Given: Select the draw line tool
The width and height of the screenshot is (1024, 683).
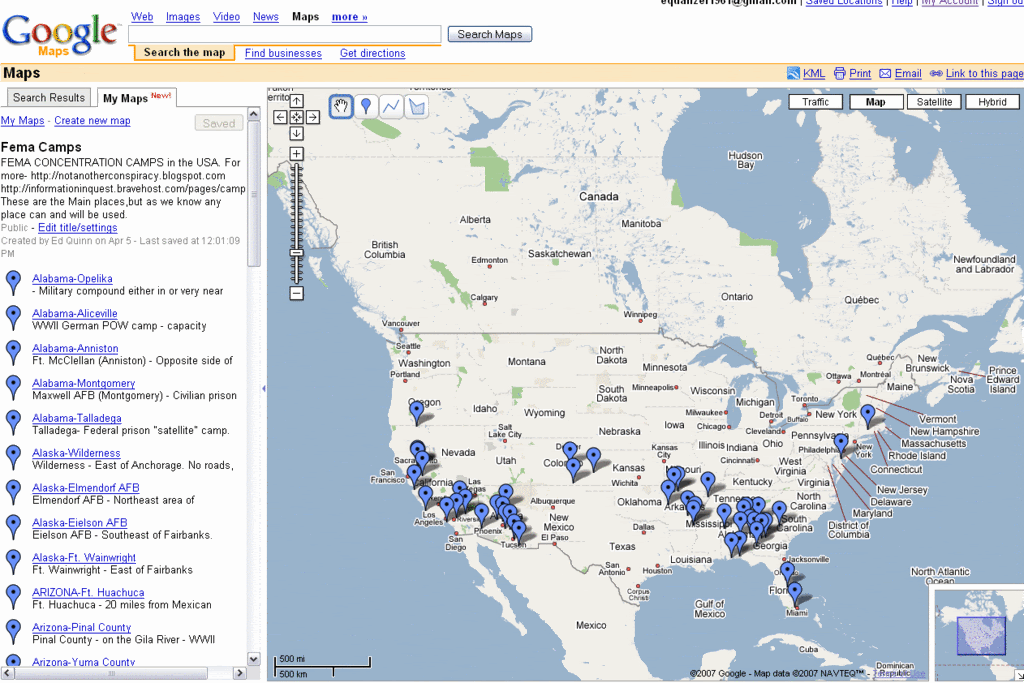Looking at the screenshot, I should (391, 106).
